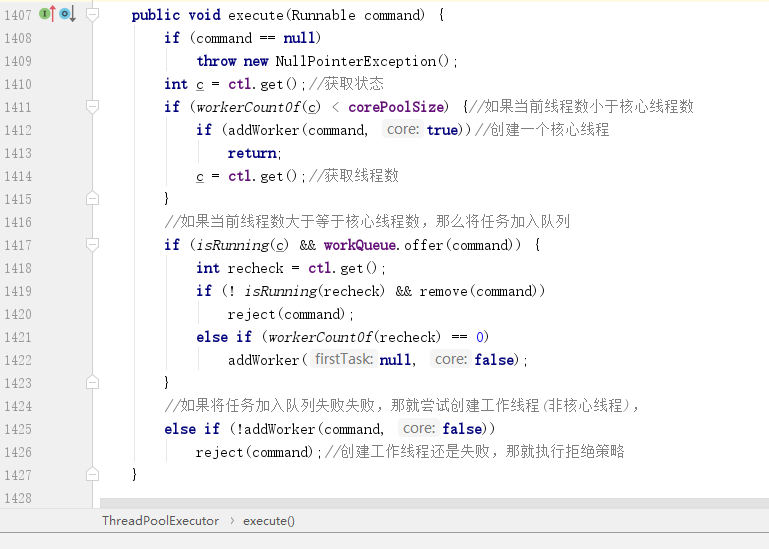The image size is (769, 549).
Task: Click line number 1428 in the gutter
Action: (18, 498)
